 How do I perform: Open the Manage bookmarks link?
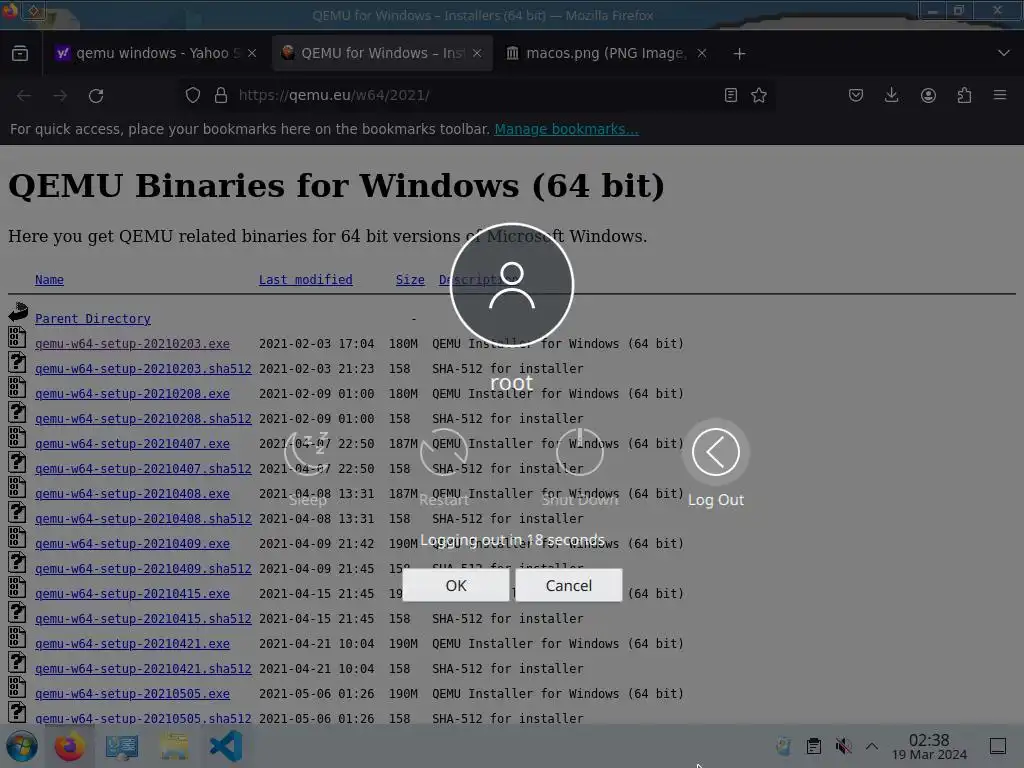click(566, 129)
